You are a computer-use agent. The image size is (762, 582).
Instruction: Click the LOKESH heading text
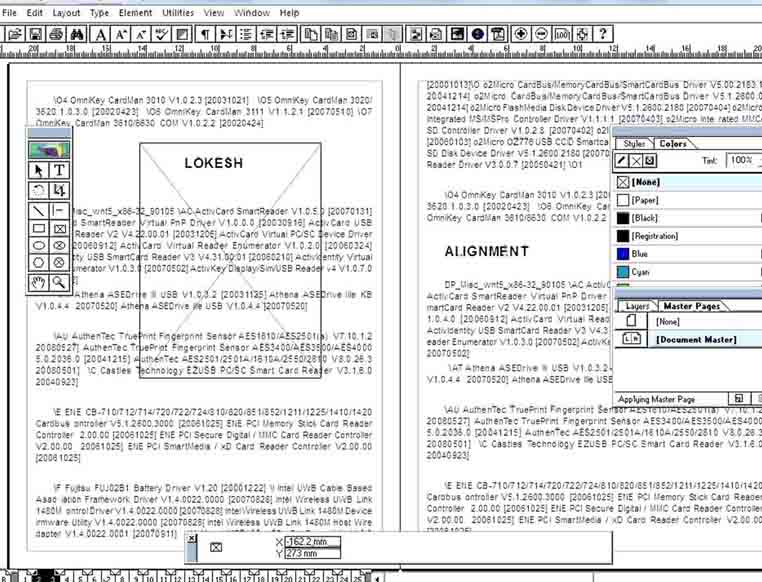[213, 163]
